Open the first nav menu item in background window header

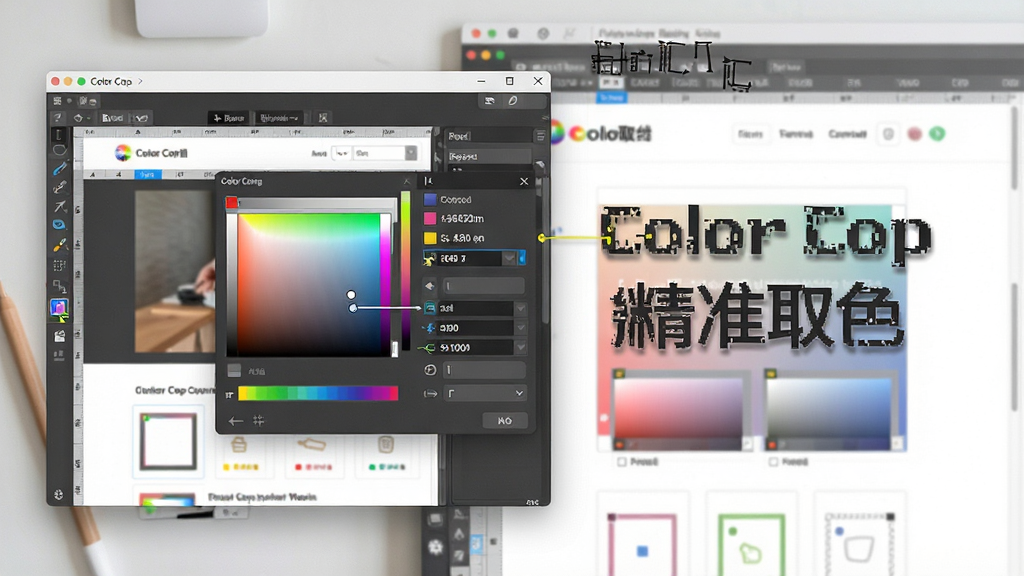(x=750, y=134)
